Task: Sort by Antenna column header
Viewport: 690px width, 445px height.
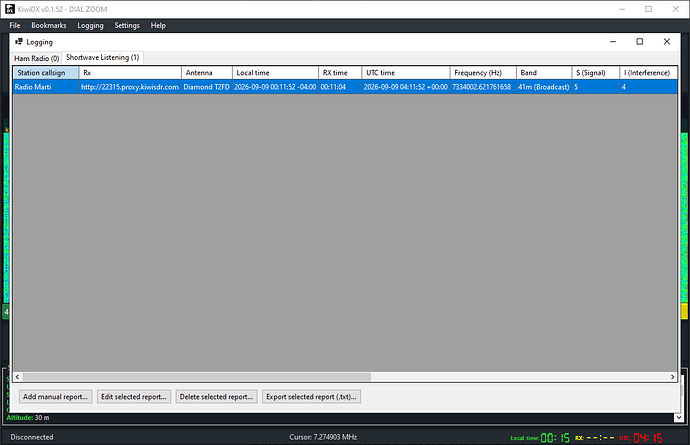Action: (x=207, y=73)
